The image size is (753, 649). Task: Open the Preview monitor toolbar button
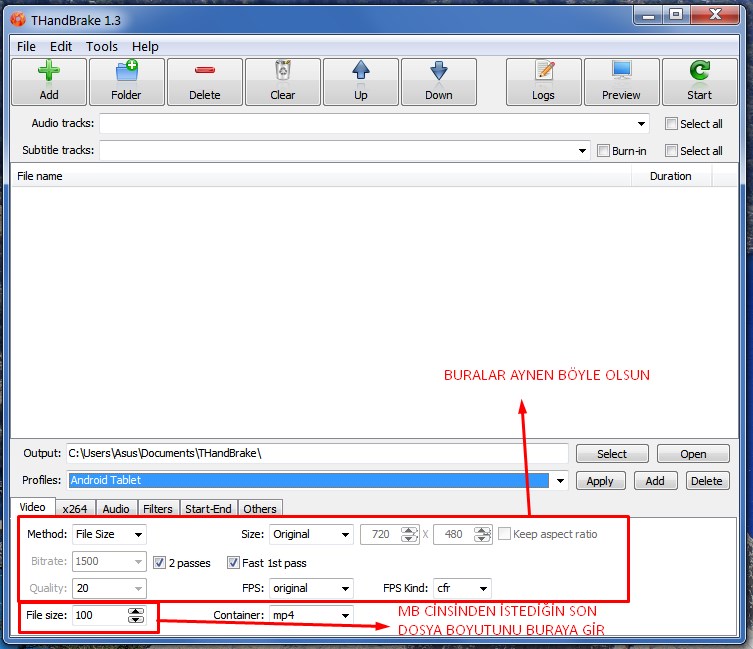tap(621, 81)
